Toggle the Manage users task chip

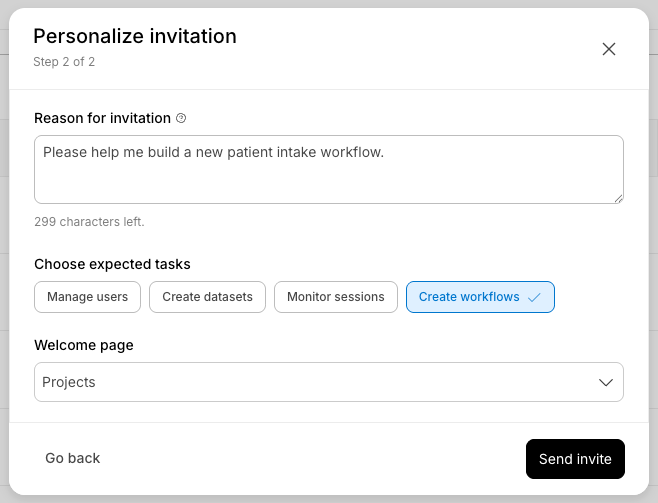click(x=87, y=297)
